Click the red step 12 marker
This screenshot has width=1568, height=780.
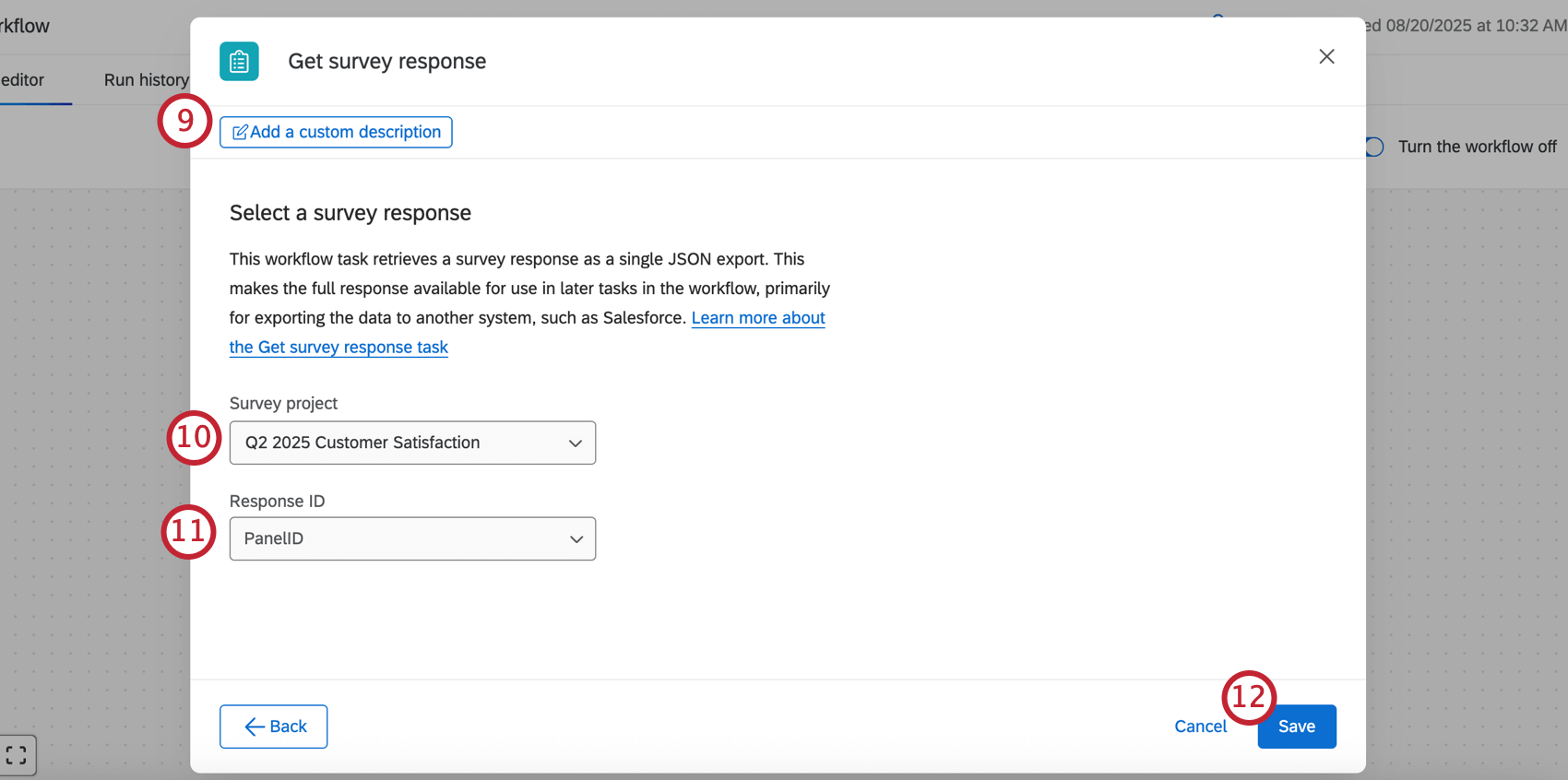[x=1248, y=697]
